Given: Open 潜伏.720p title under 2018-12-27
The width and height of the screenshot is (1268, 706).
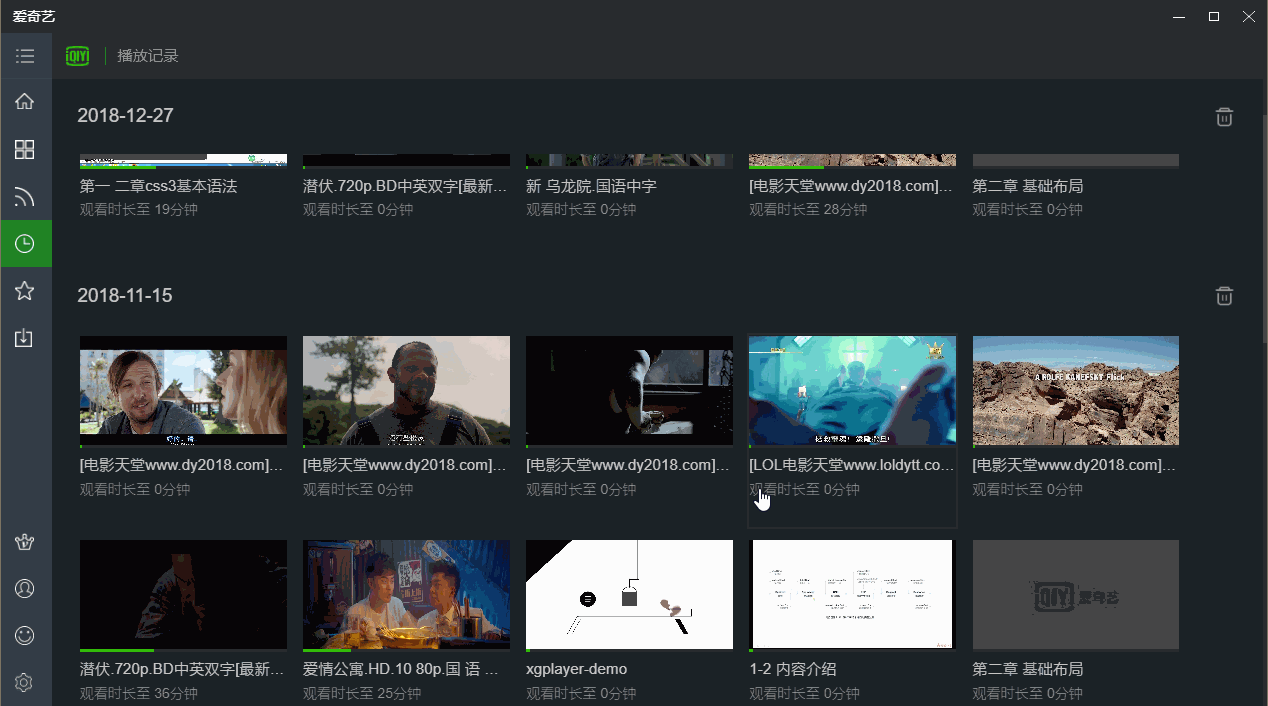Looking at the screenshot, I should [405, 186].
